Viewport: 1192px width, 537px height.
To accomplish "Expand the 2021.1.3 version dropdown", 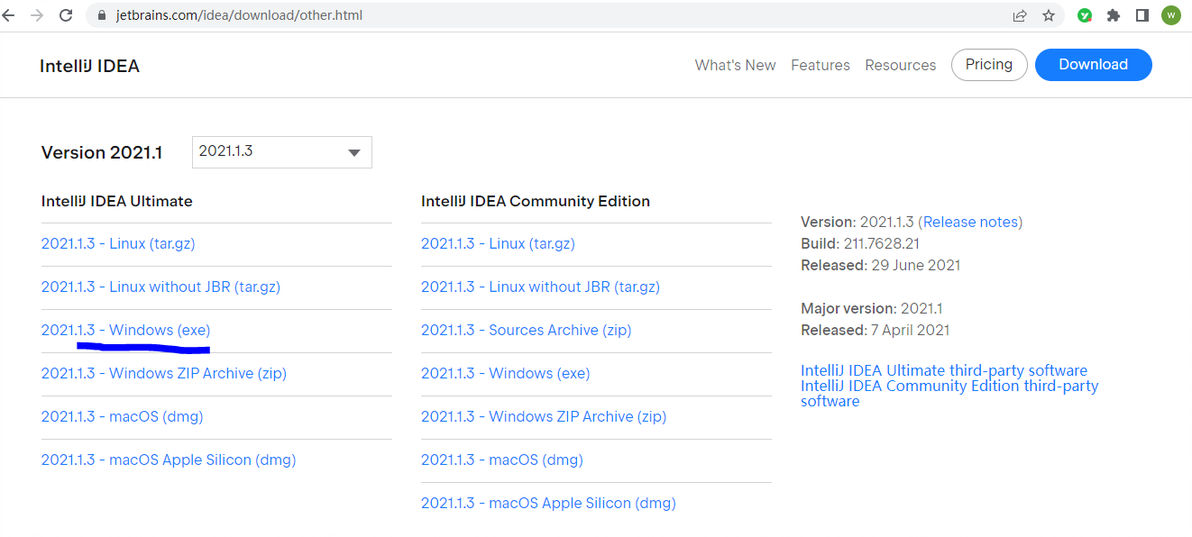I will pos(281,152).
